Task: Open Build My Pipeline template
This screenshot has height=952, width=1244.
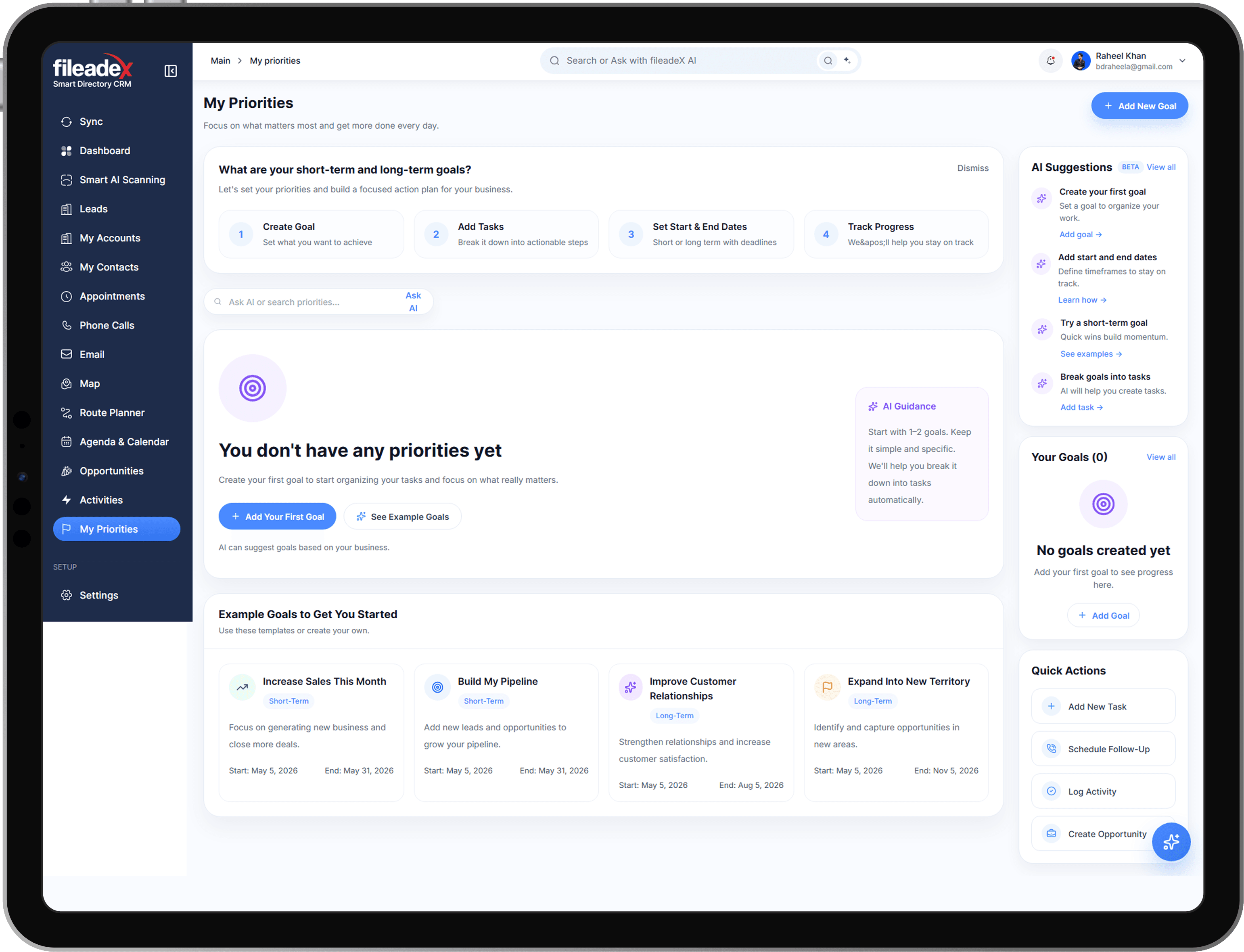Action: 506,732
